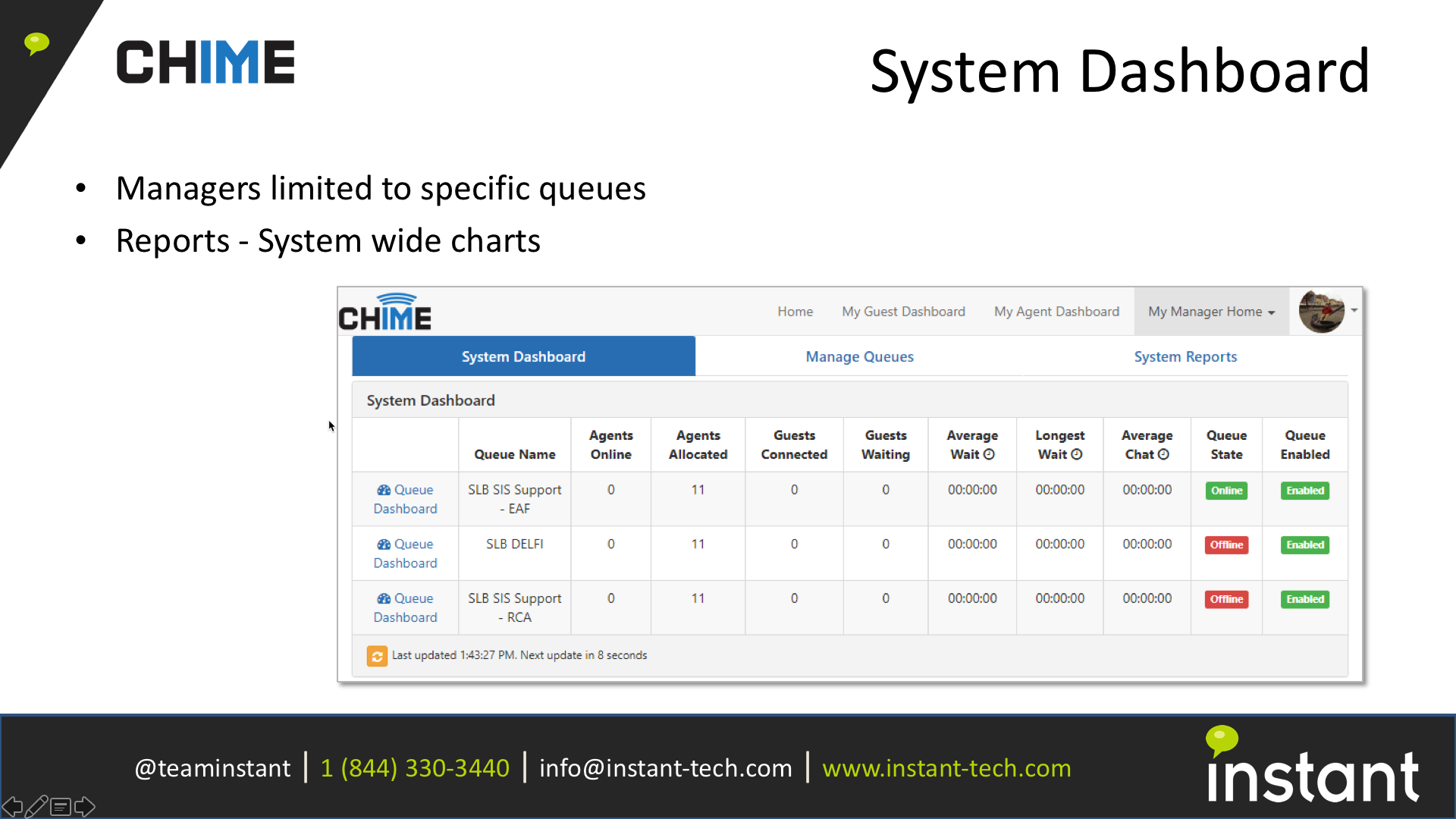
Task: Click the 1 (844) 330-3440 phone number
Action: tap(415, 768)
